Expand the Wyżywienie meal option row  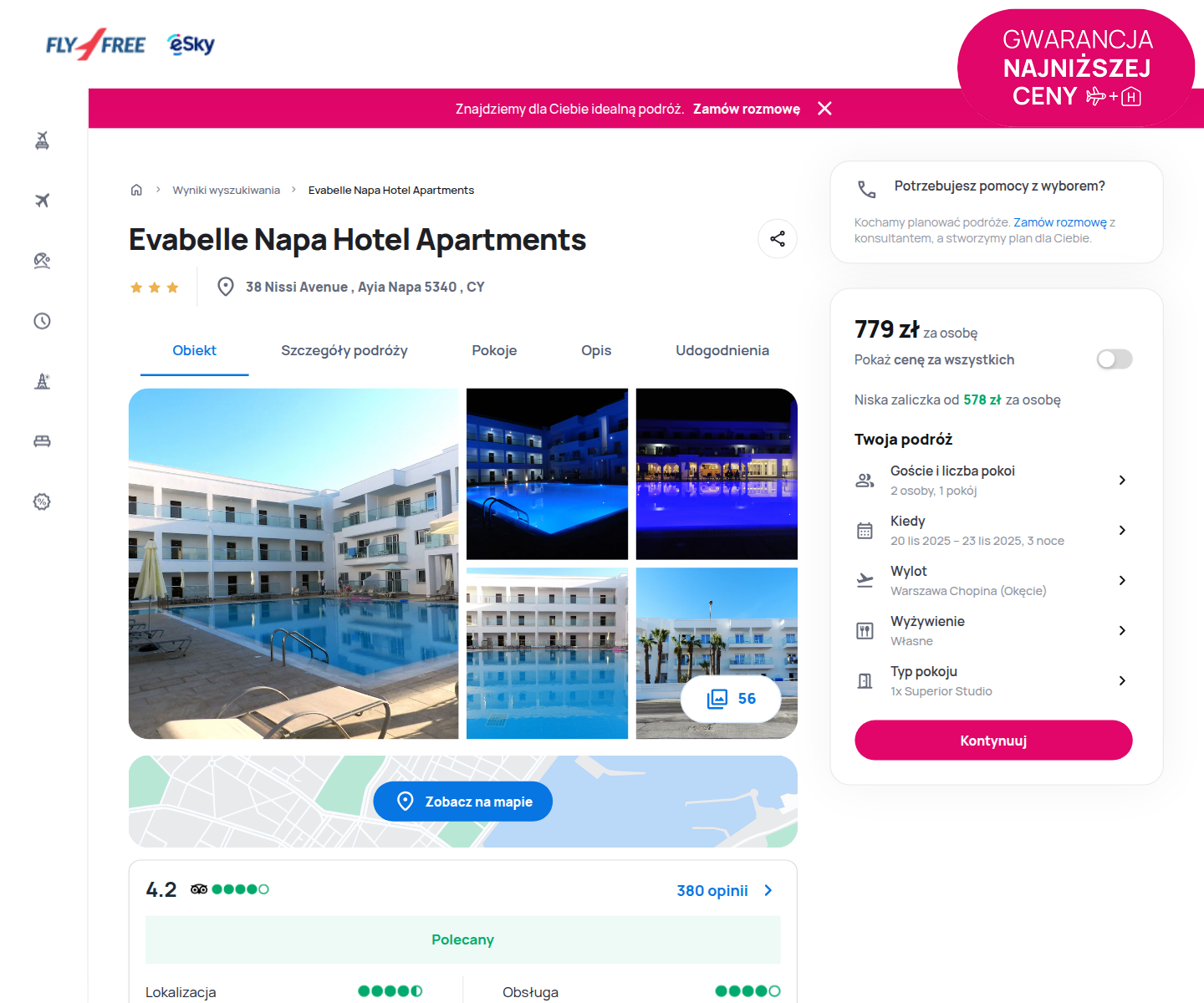pyautogui.click(x=993, y=630)
